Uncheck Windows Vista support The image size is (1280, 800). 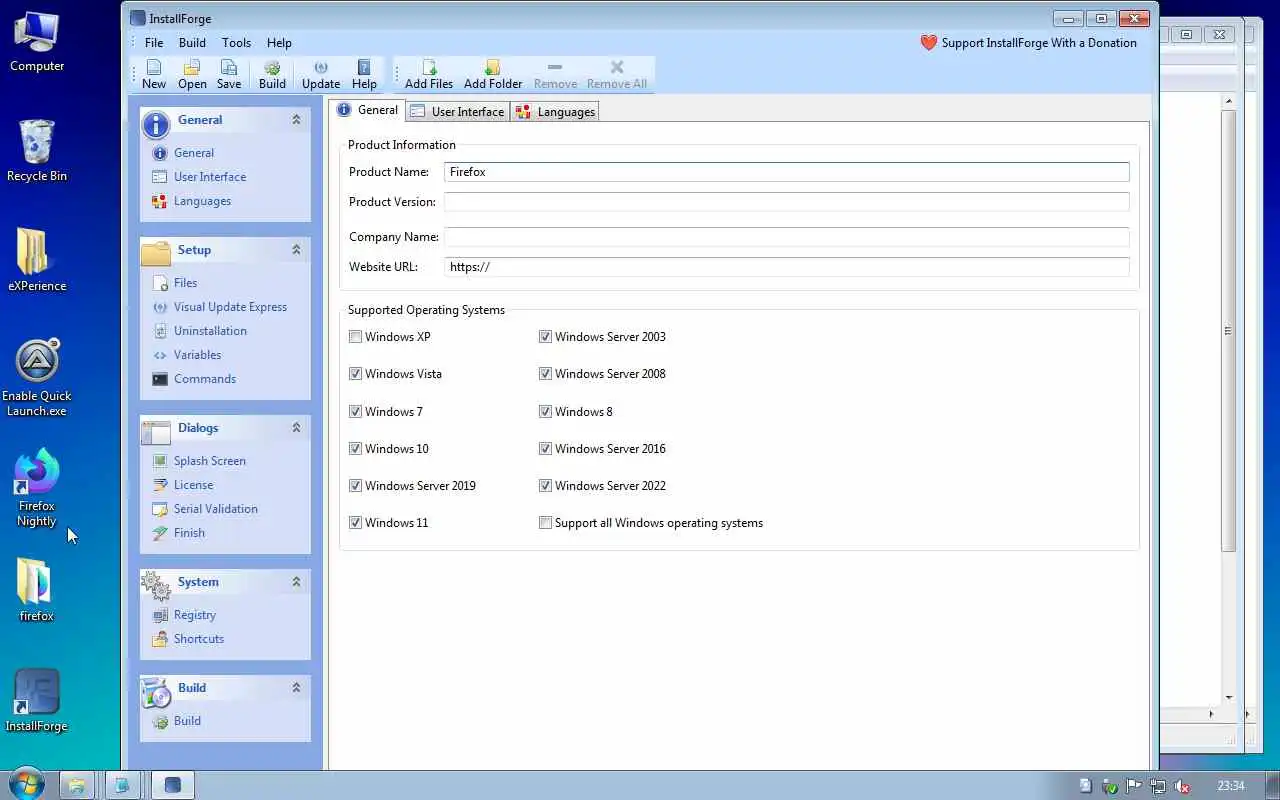tap(355, 374)
